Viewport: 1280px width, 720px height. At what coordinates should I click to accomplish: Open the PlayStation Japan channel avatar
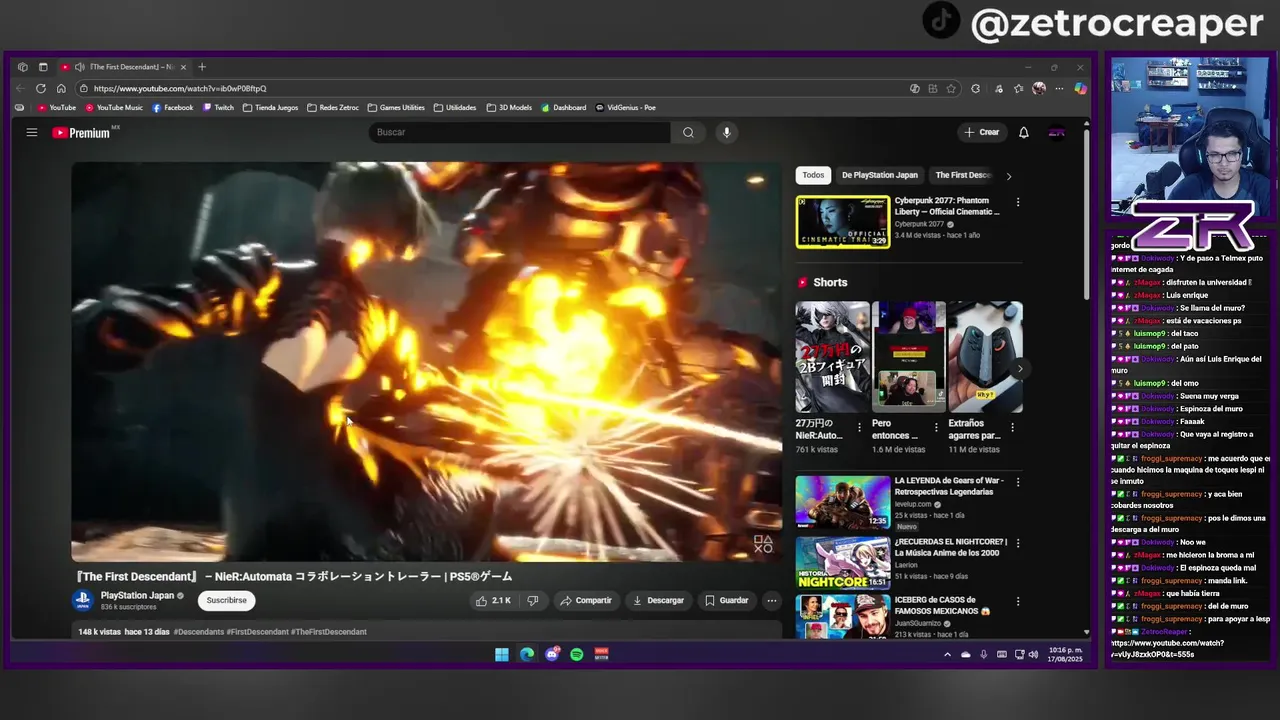coord(83,600)
